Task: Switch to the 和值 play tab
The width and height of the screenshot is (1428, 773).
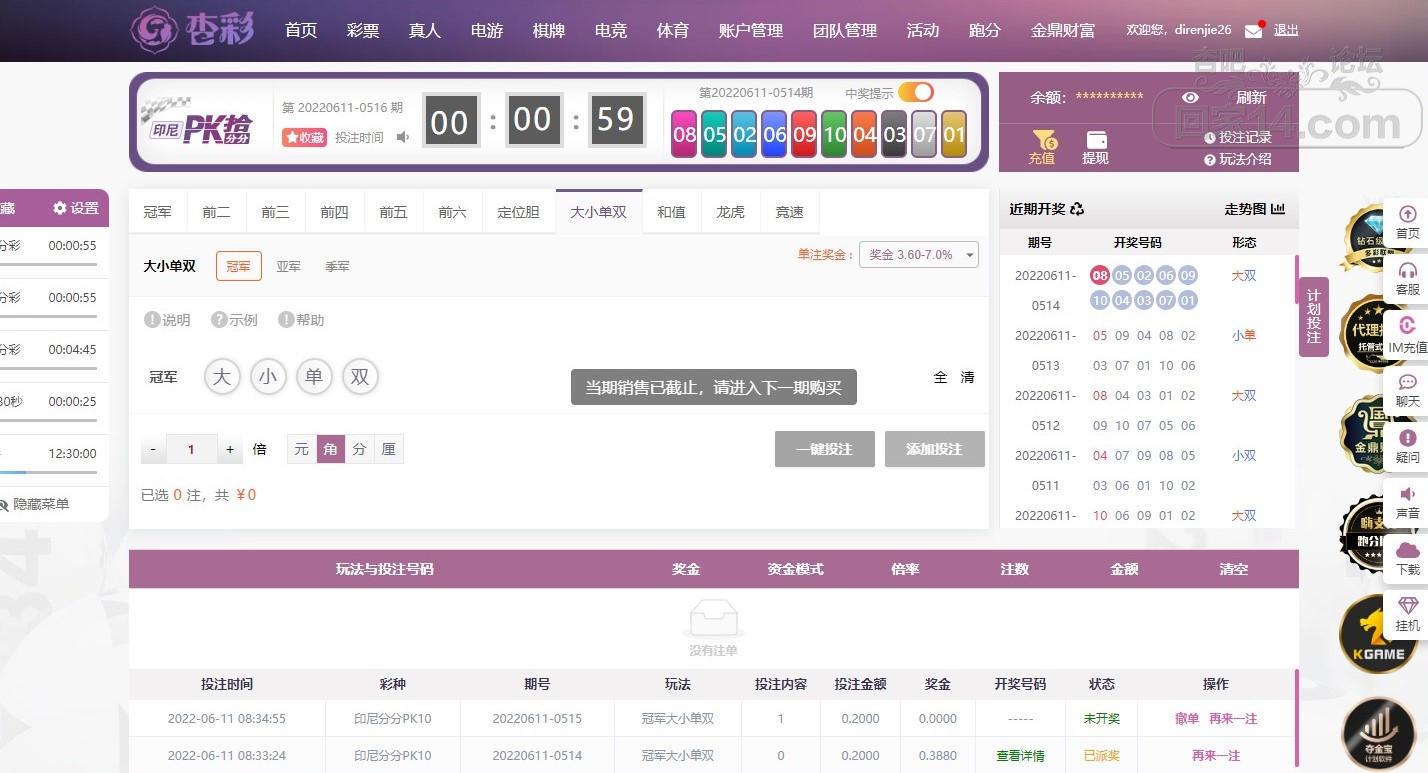Action: [x=671, y=211]
